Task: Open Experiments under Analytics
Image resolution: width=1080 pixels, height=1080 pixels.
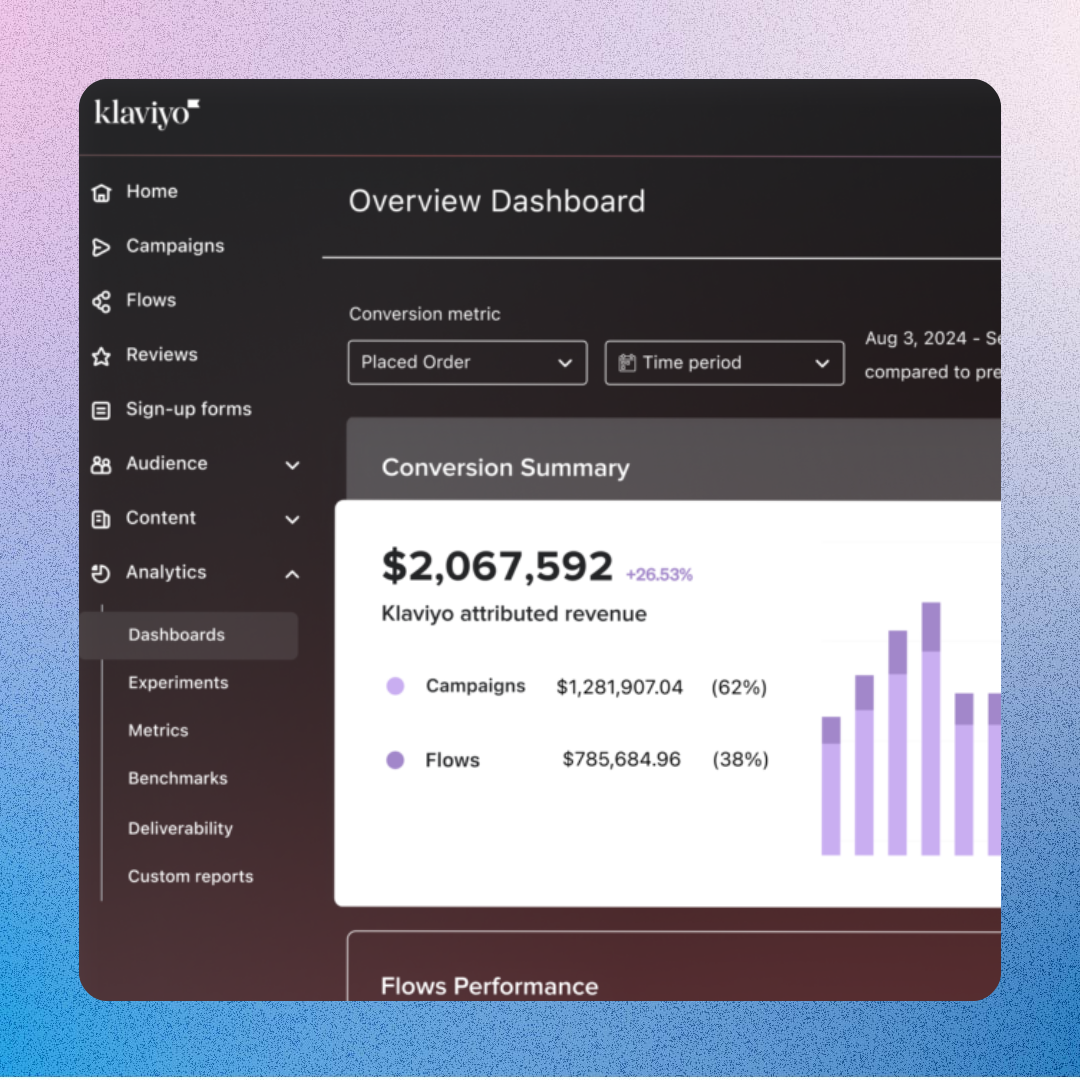Action: [178, 683]
